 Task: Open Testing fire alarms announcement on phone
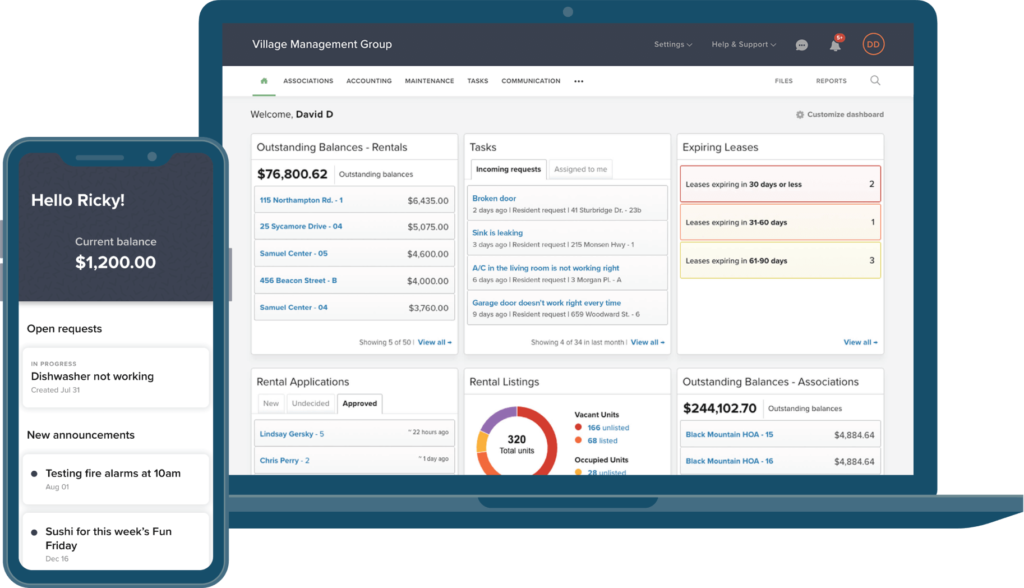tap(116, 479)
